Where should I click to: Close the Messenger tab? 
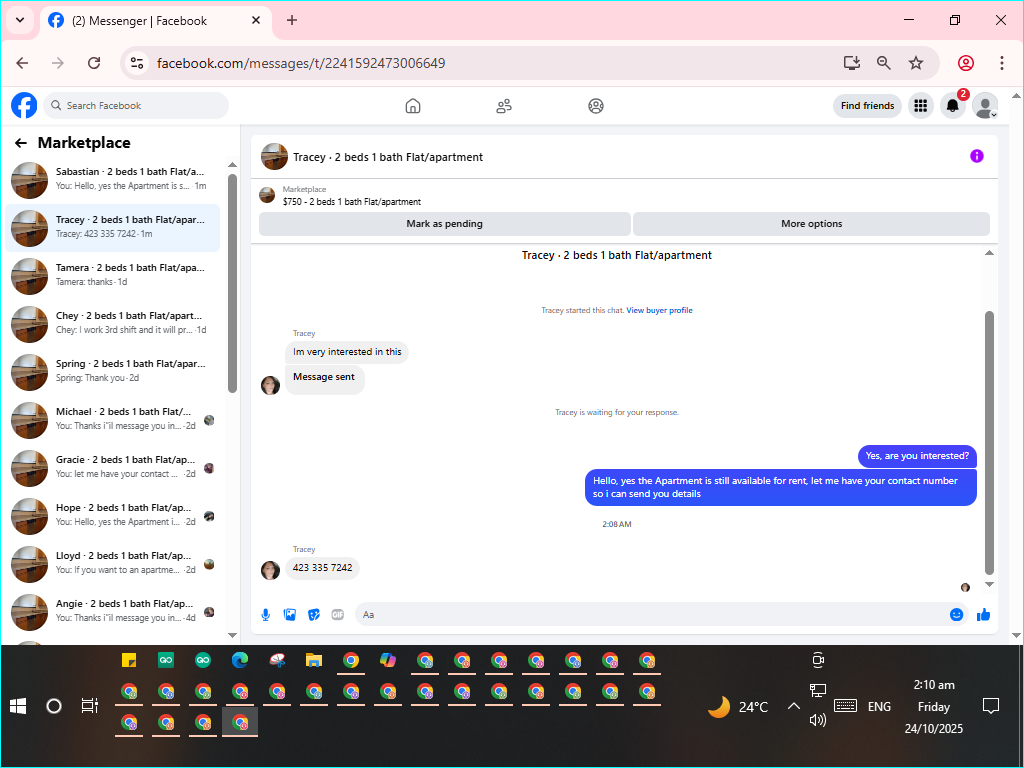pyautogui.click(x=256, y=20)
